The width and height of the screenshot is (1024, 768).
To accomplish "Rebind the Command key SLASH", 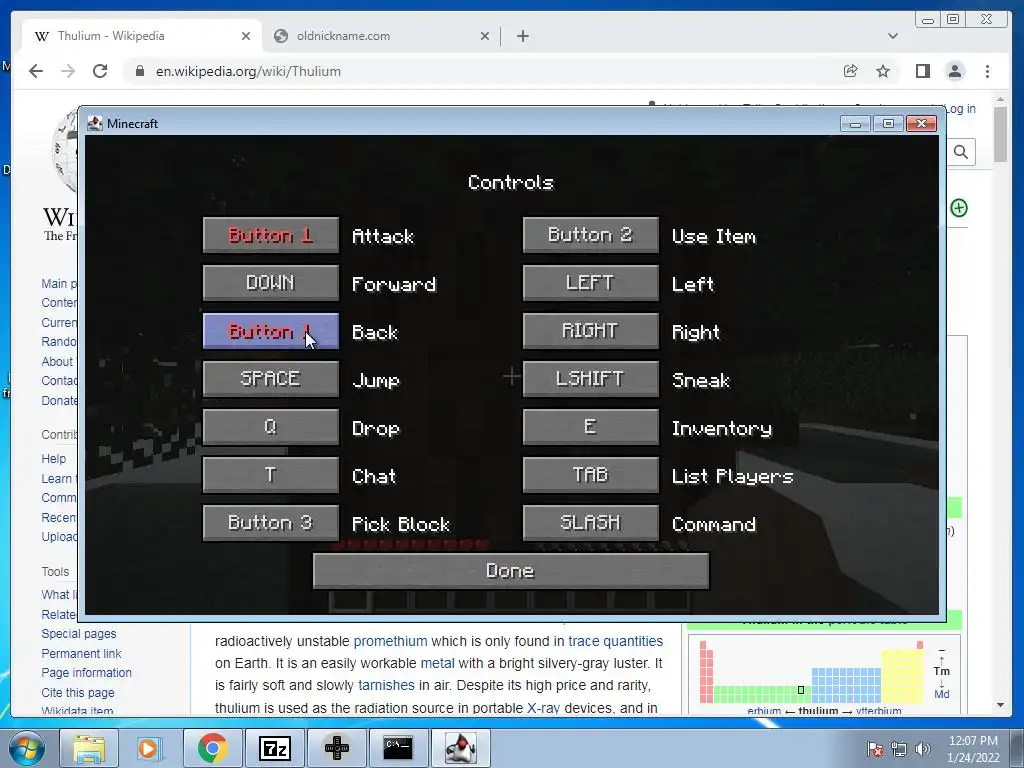I will [590, 523].
